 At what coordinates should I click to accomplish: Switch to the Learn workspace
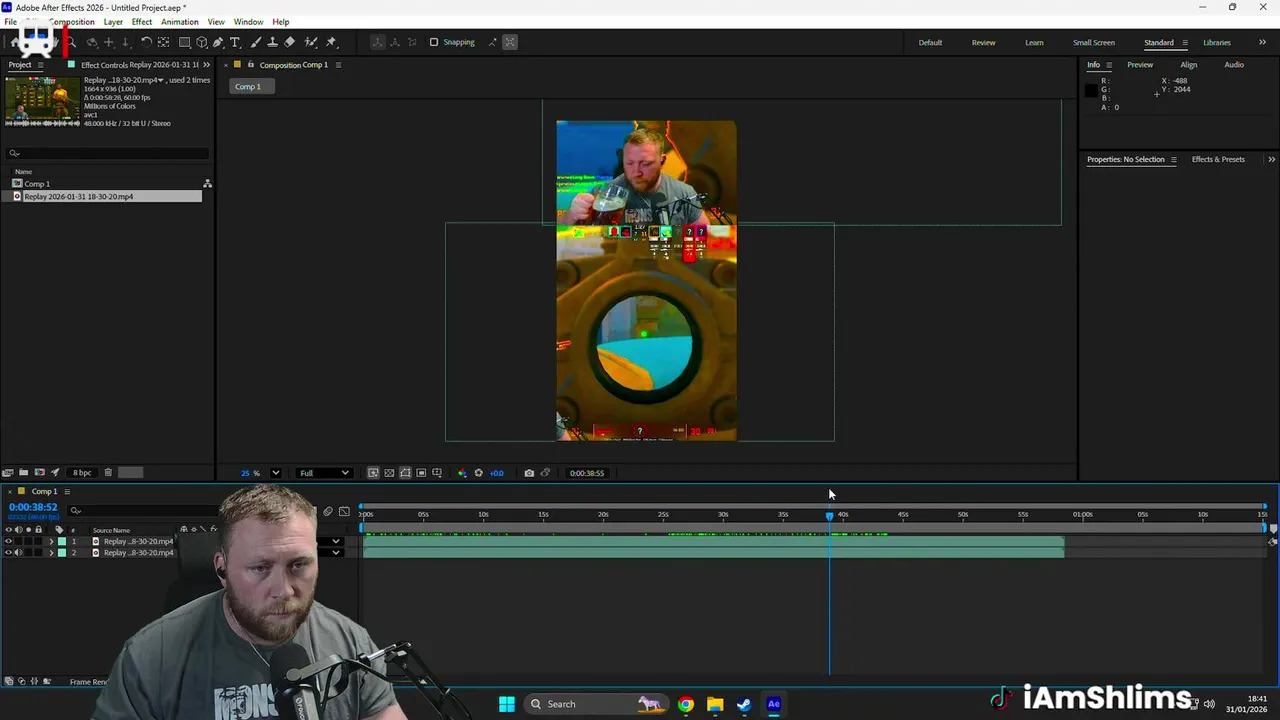coord(1034,42)
